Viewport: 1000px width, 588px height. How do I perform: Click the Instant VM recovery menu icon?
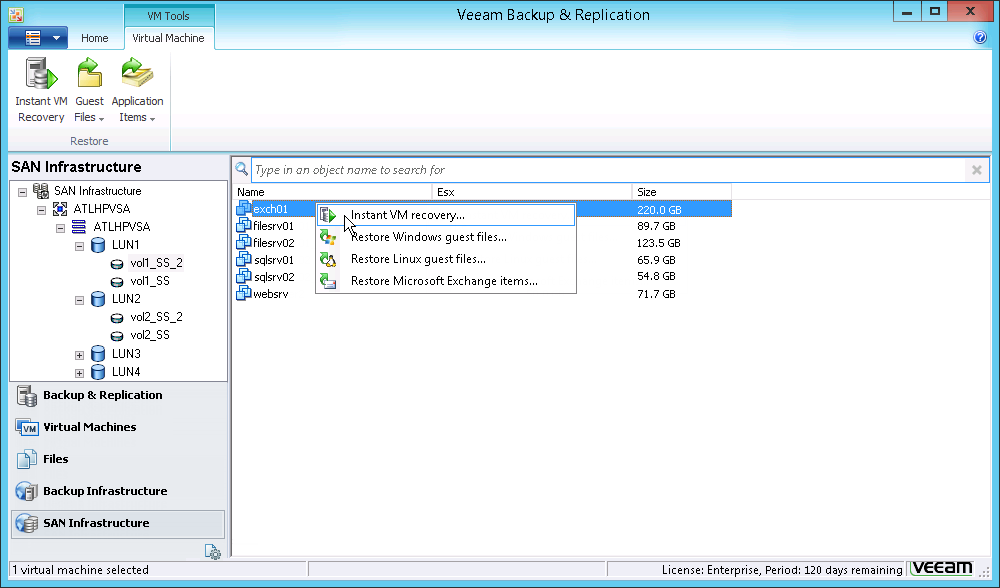point(328,216)
